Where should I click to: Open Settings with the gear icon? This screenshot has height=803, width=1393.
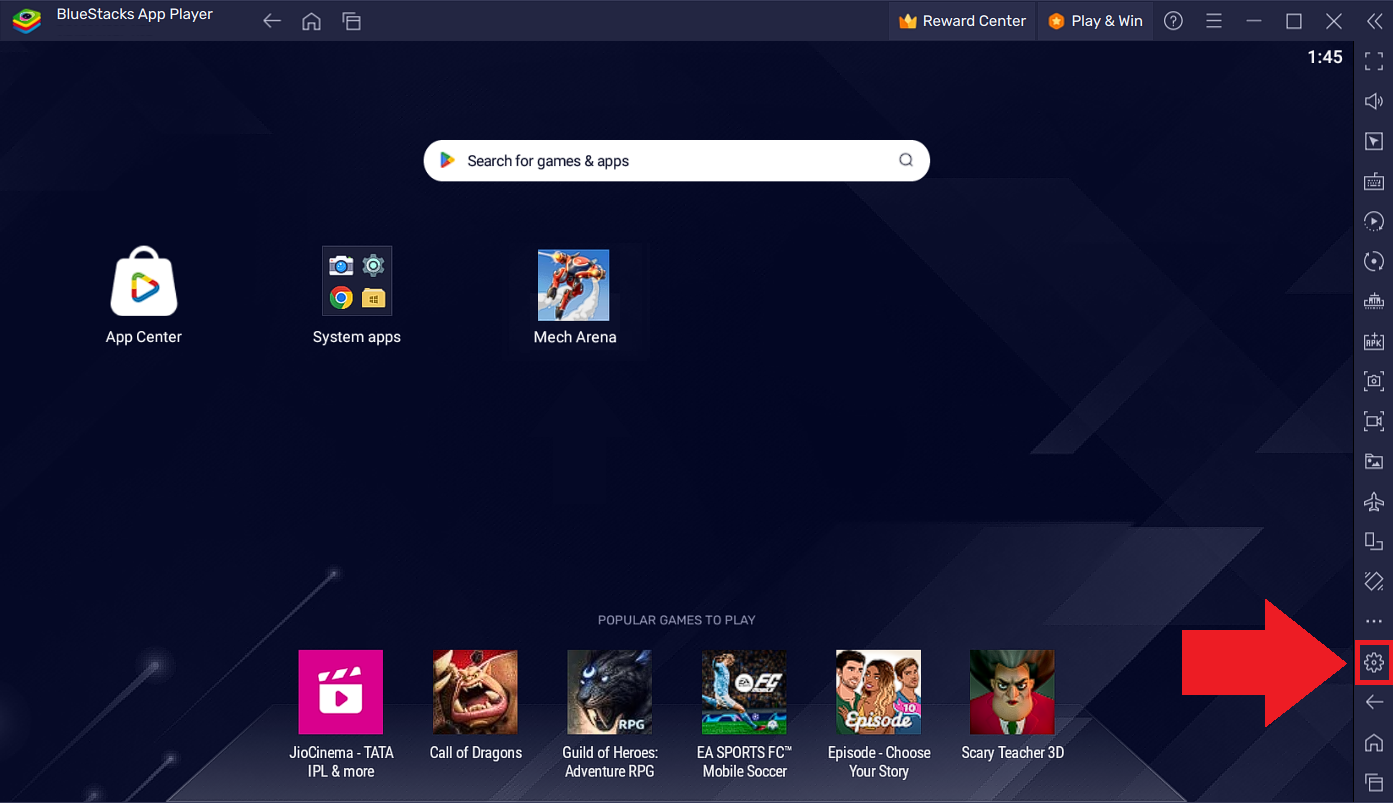[1374, 662]
